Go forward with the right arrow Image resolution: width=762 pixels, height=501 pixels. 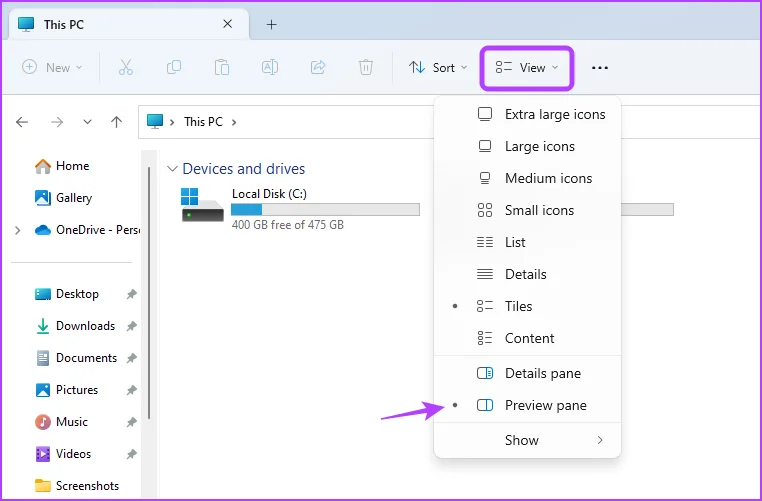pyautogui.click(x=57, y=122)
